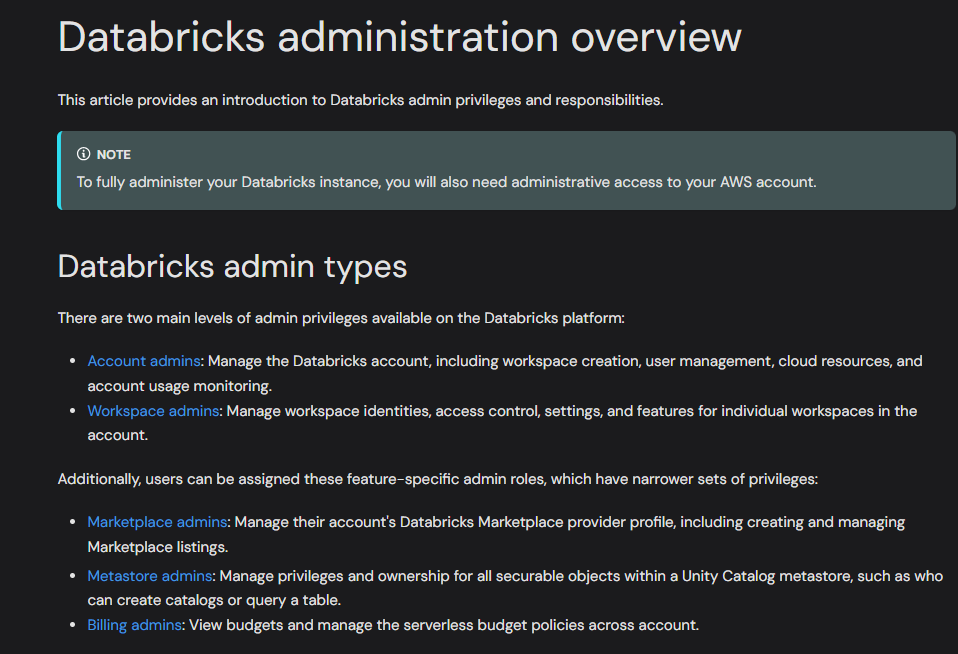
Task: Click the intro sentence starting "This article provides"
Action: pyautogui.click(x=360, y=100)
